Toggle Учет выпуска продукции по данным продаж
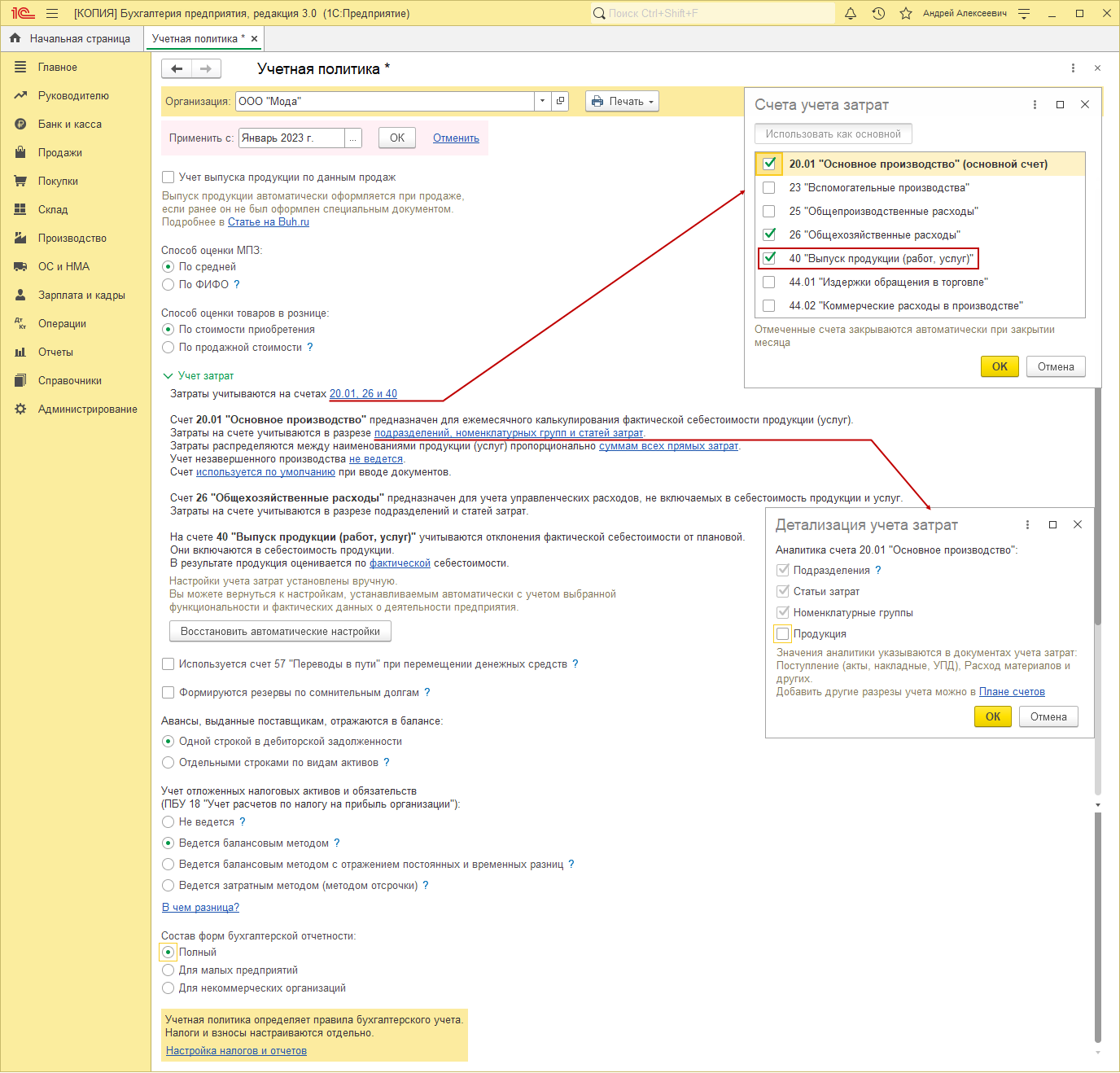Image resolution: width=1120 pixels, height=1073 pixels. click(168, 177)
